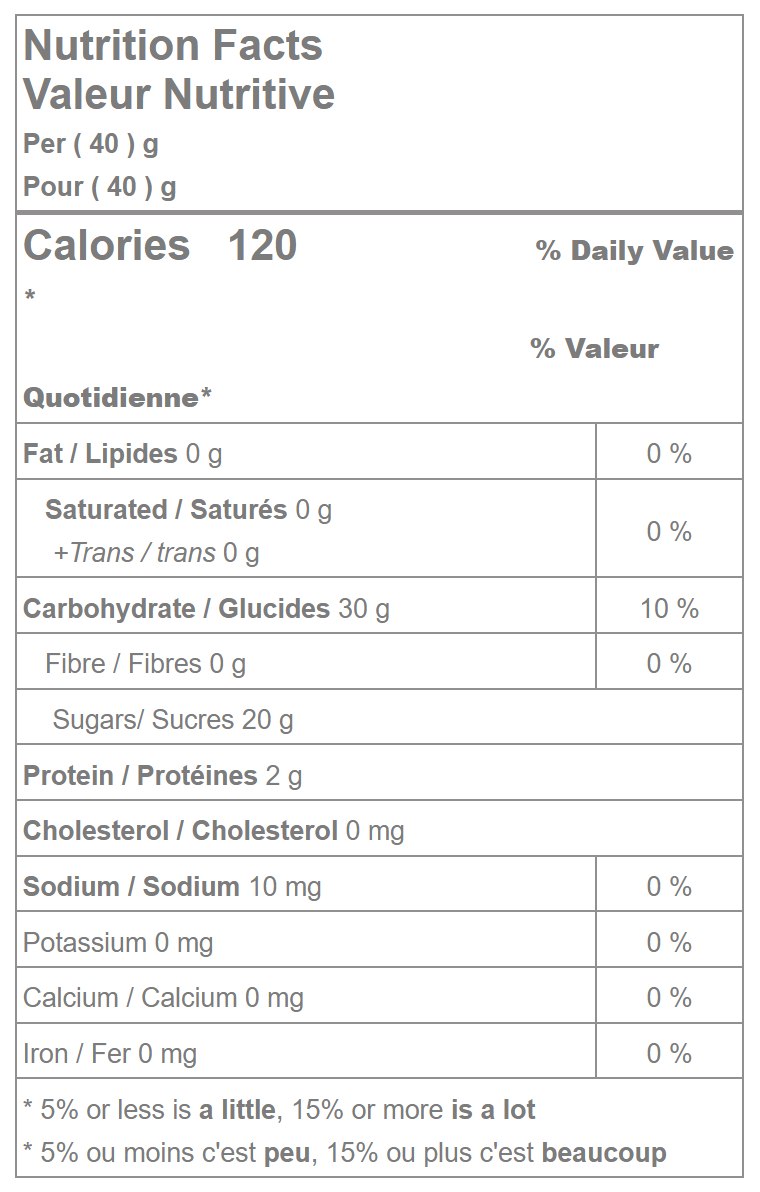The image size is (760, 1192).
Task: Select the Calories 120 line
Action: pos(160,246)
